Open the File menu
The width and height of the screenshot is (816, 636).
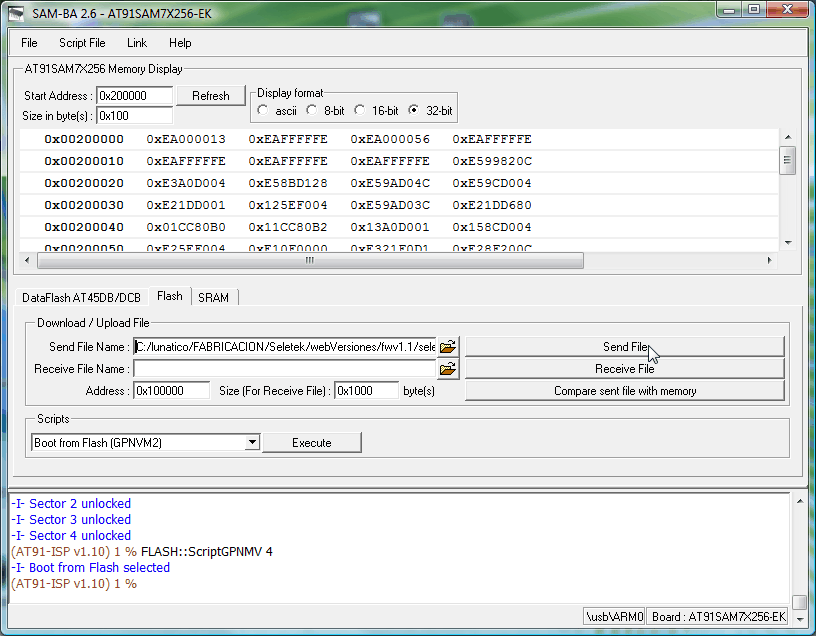tap(29, 43)
